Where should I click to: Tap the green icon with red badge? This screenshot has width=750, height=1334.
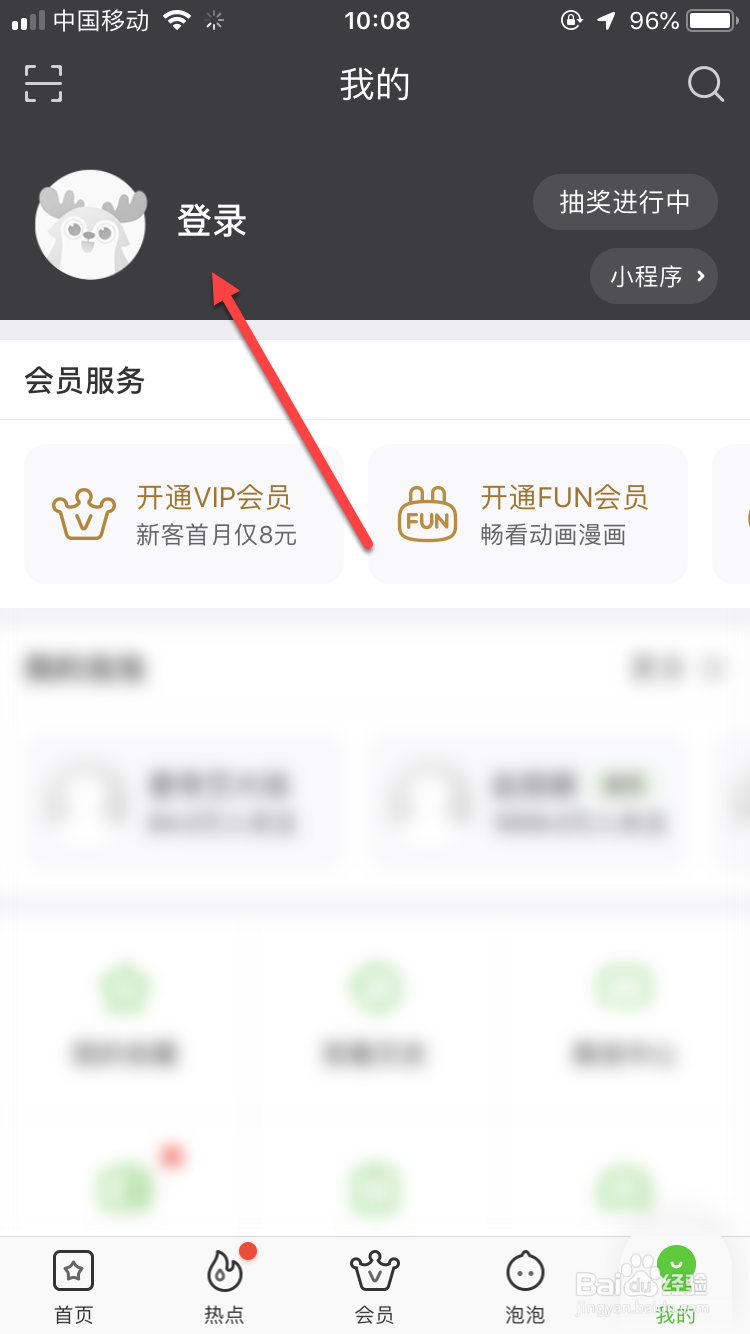click(x=125, y=1188)
